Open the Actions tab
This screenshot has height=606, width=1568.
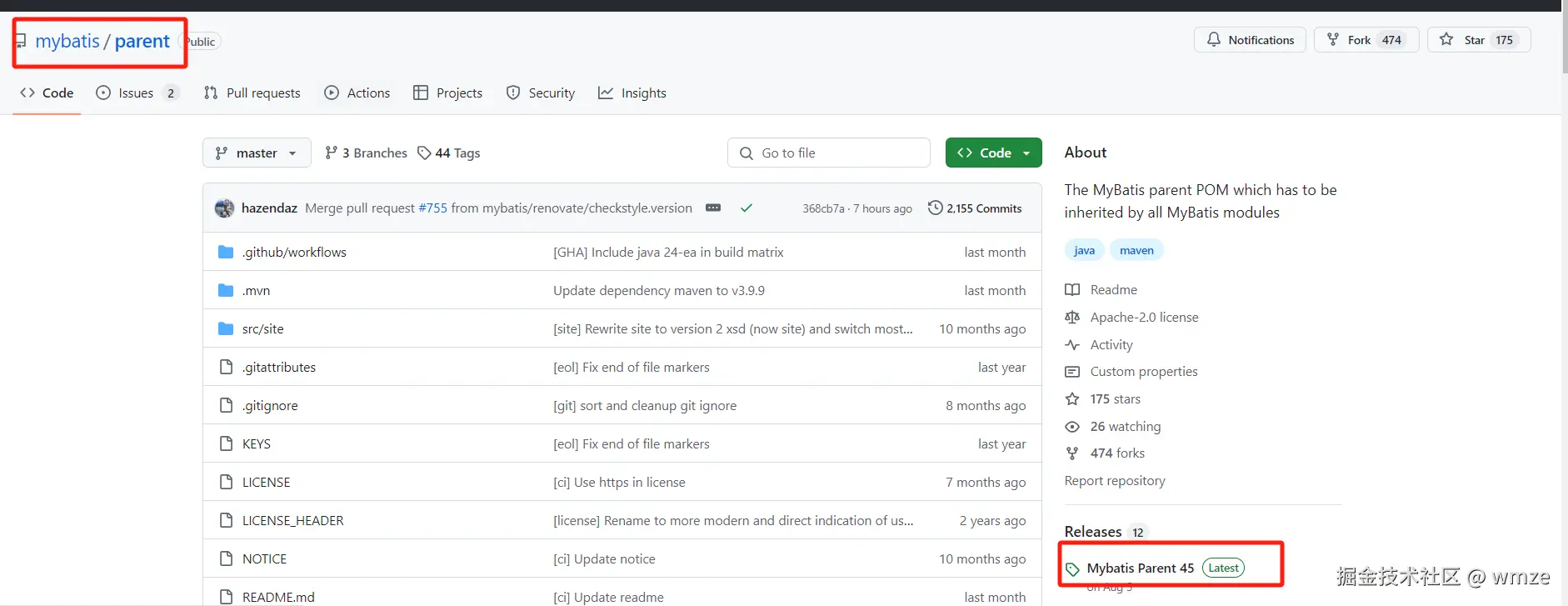[357, 93]
